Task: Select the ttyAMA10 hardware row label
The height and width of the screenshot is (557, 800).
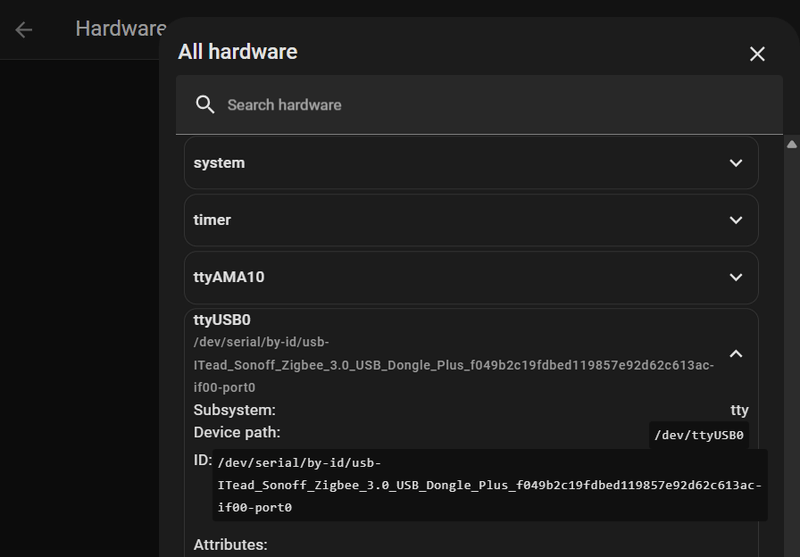Action: (x=229, y=277)
